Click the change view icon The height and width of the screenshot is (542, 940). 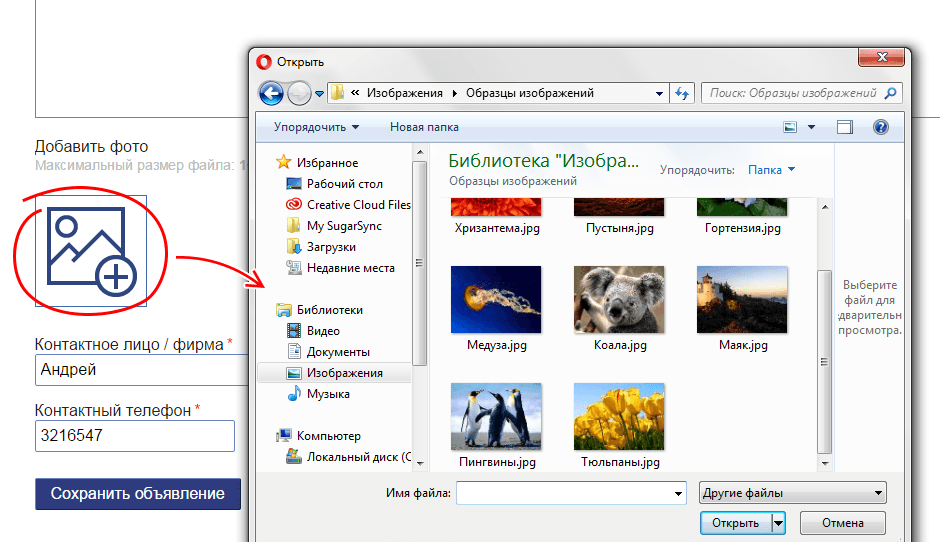pos(790,127)
